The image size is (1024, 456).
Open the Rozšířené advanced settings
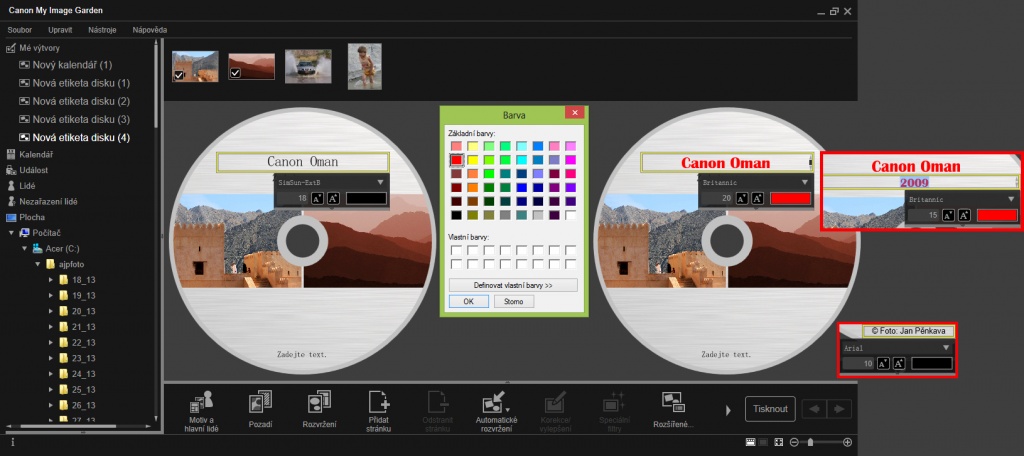673,411
